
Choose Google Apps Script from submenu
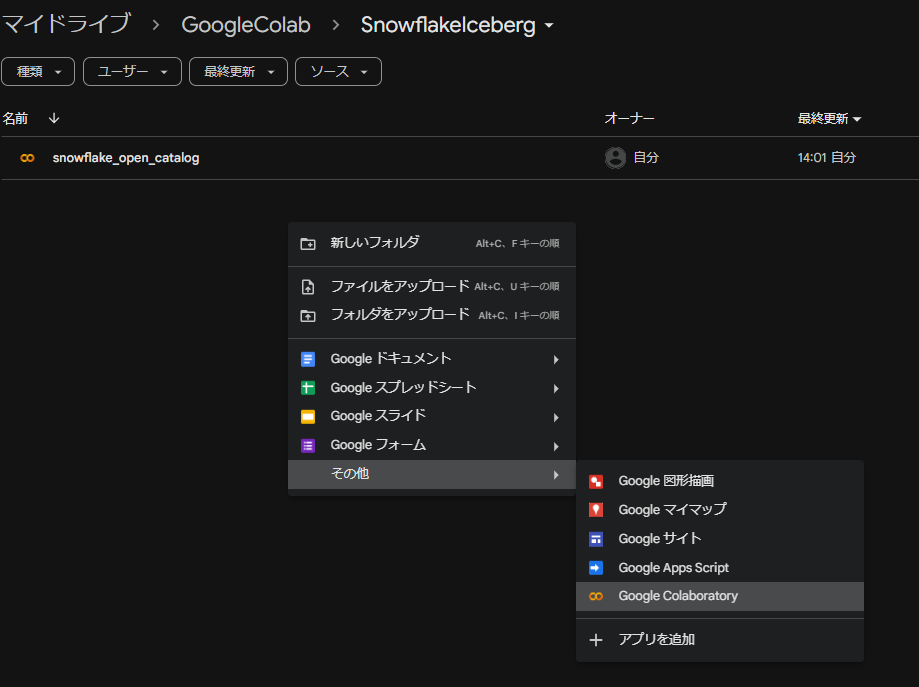click(720, 567)
